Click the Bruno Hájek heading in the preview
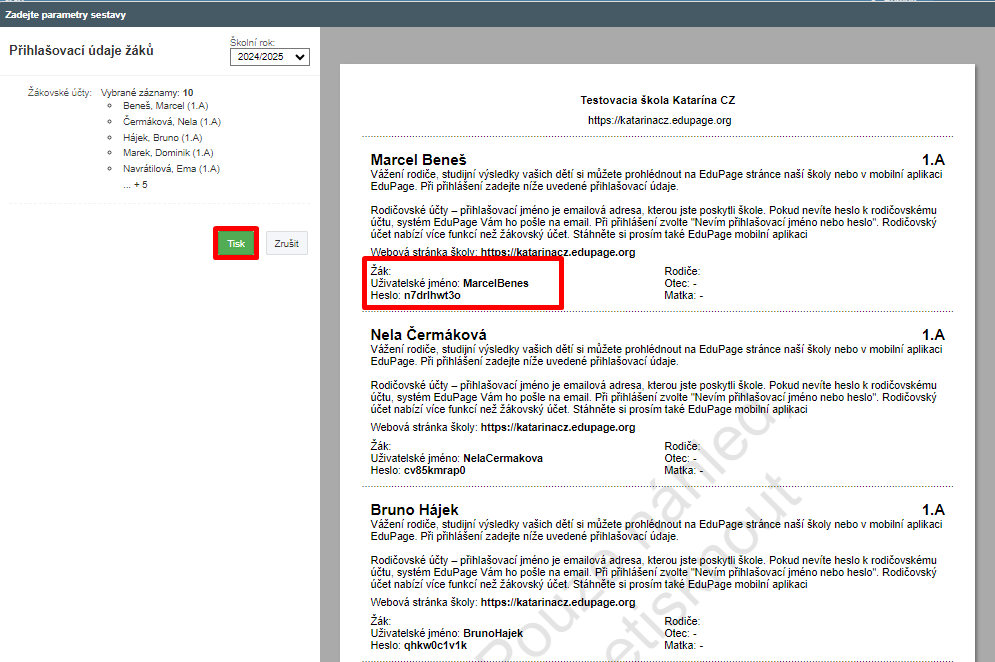The width and height of the screenshot is (995, 662). coord(414,510)
